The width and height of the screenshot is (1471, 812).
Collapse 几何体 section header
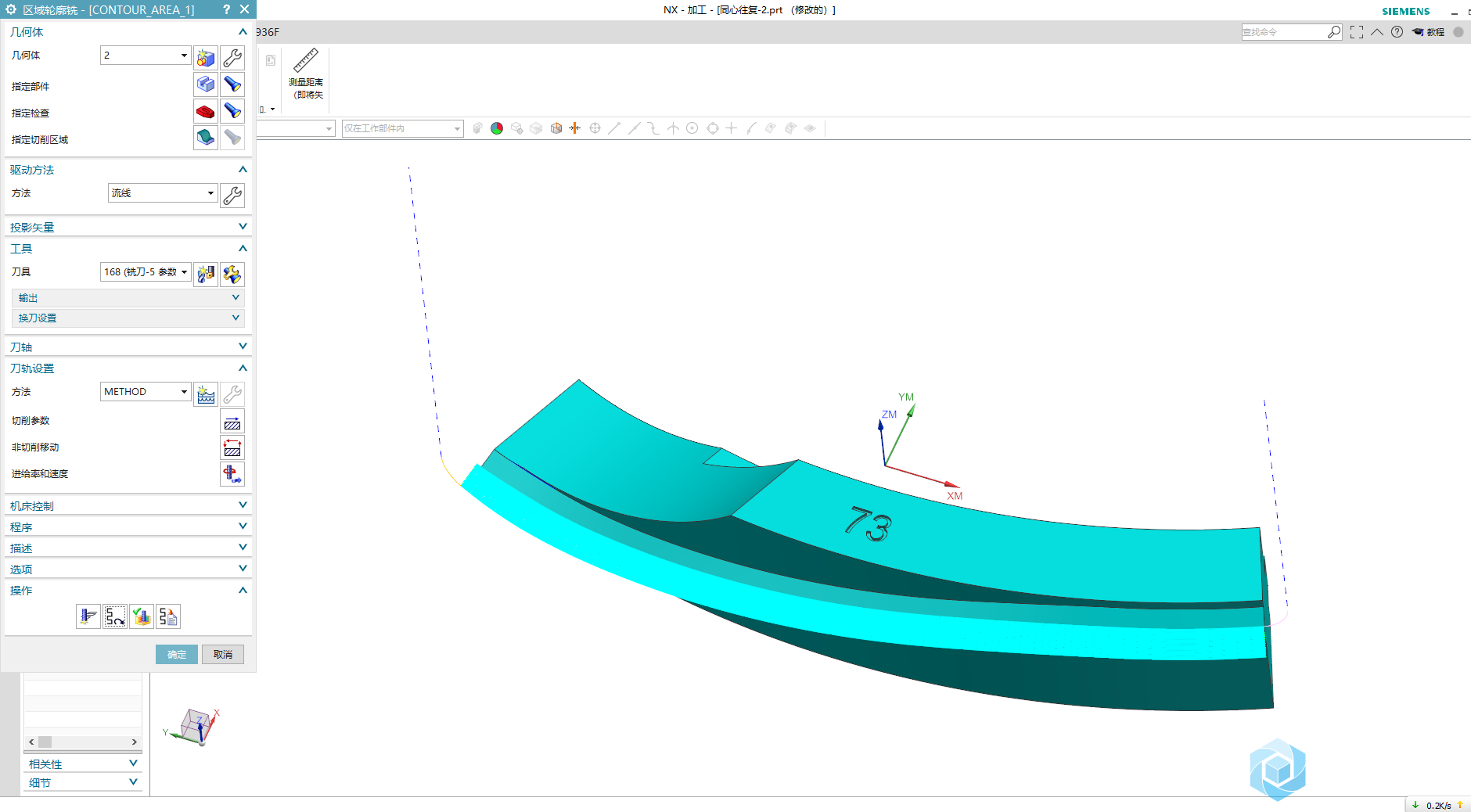point(128,32)
